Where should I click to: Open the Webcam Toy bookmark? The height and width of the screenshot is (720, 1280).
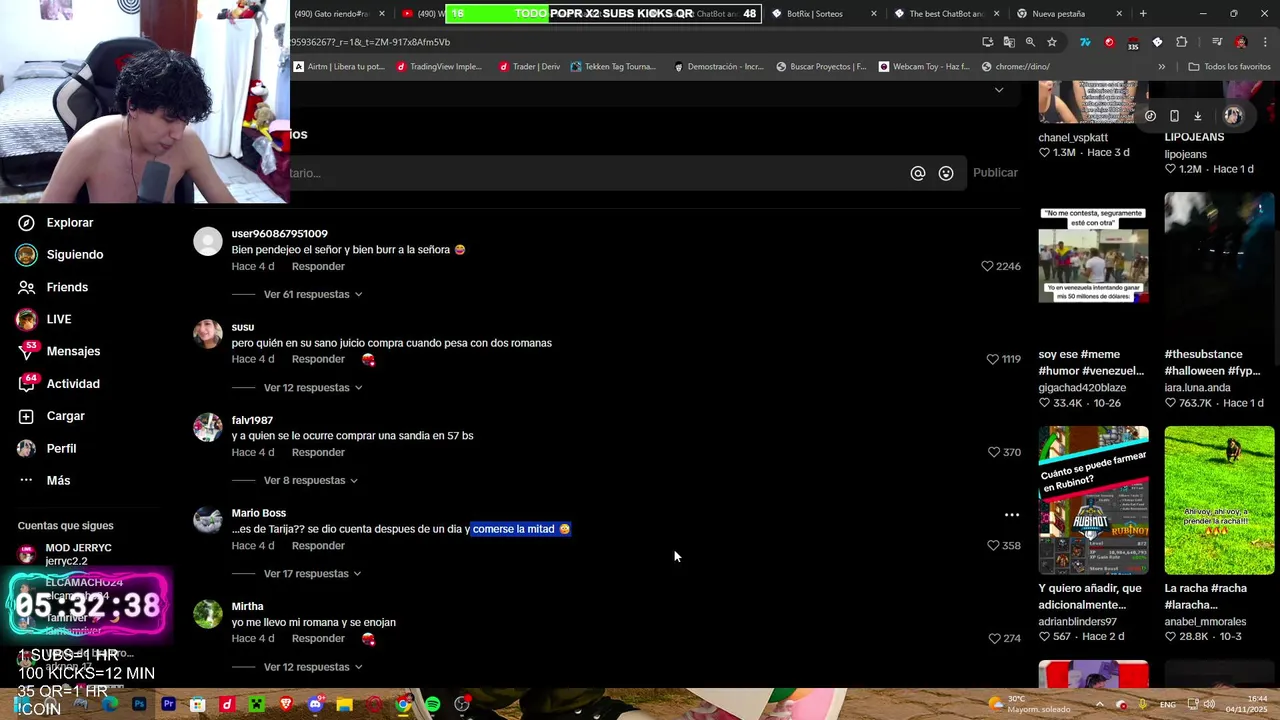(x=924, y=67)
